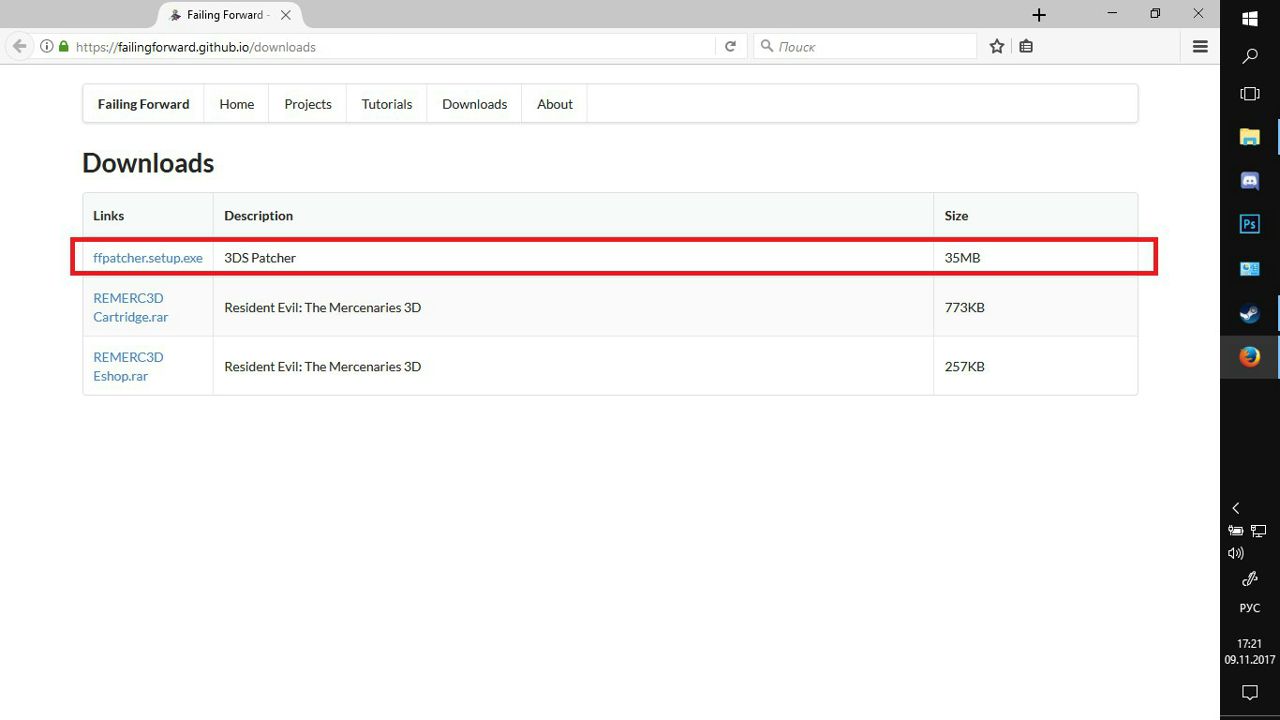Image resolution: width=1280 pixels, height=720 pixels.
Task: Switch input language via РУС indicator
Action: click(1249, 608)
